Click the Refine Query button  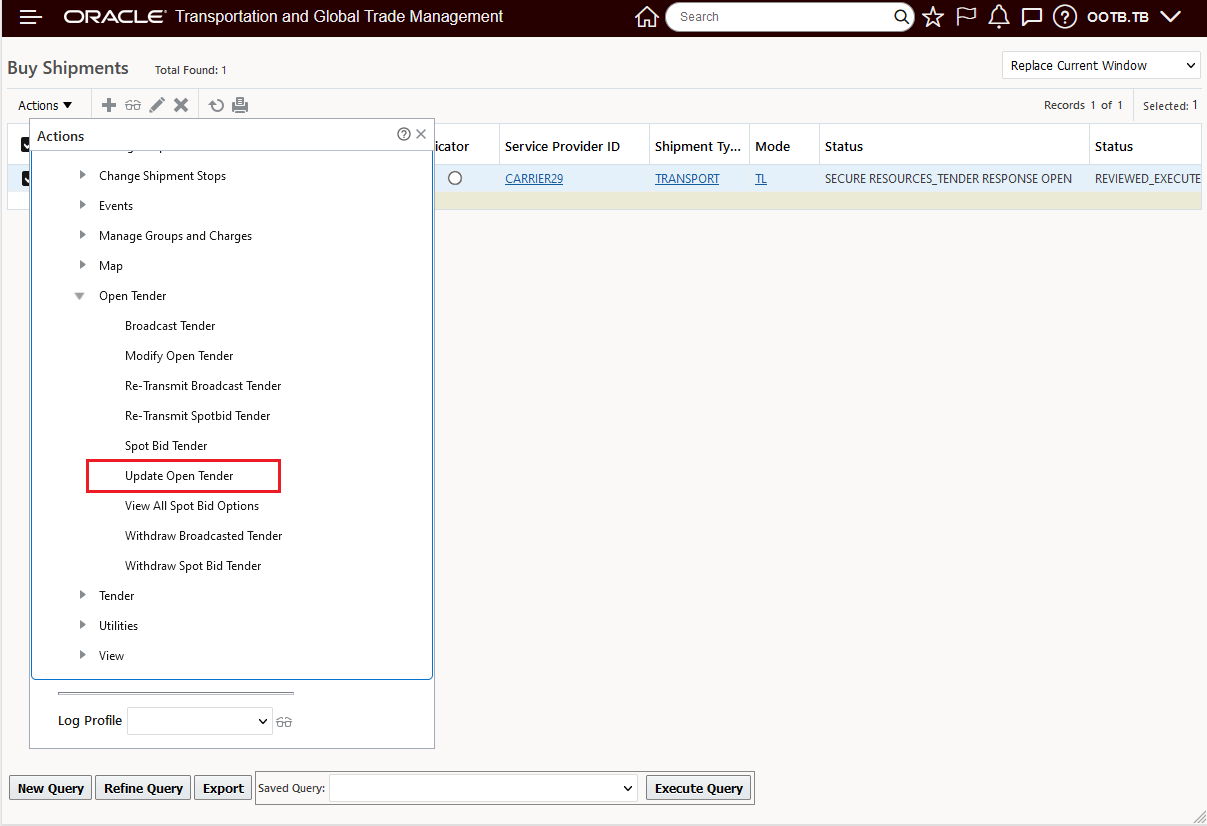143,788
